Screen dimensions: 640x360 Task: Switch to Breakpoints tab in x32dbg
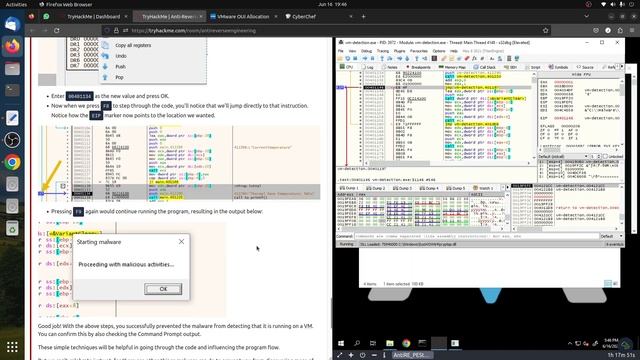[418, 67]
